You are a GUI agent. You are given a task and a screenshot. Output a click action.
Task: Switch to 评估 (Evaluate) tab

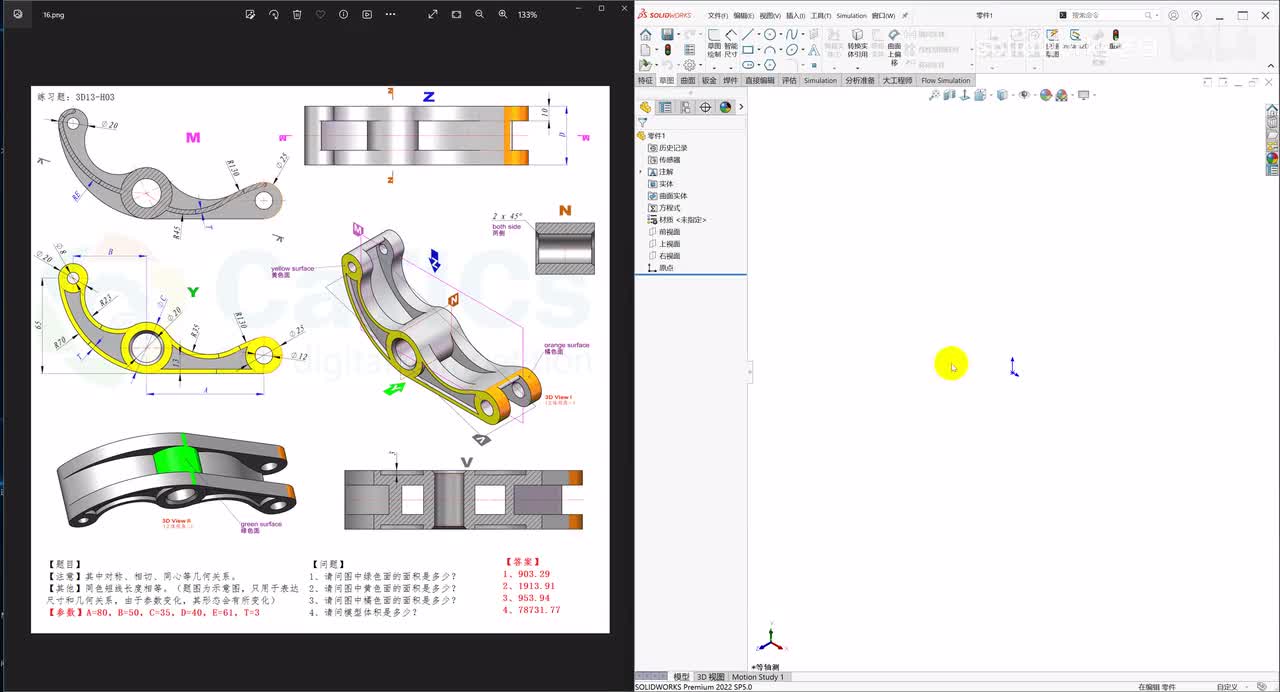point(789,80)
